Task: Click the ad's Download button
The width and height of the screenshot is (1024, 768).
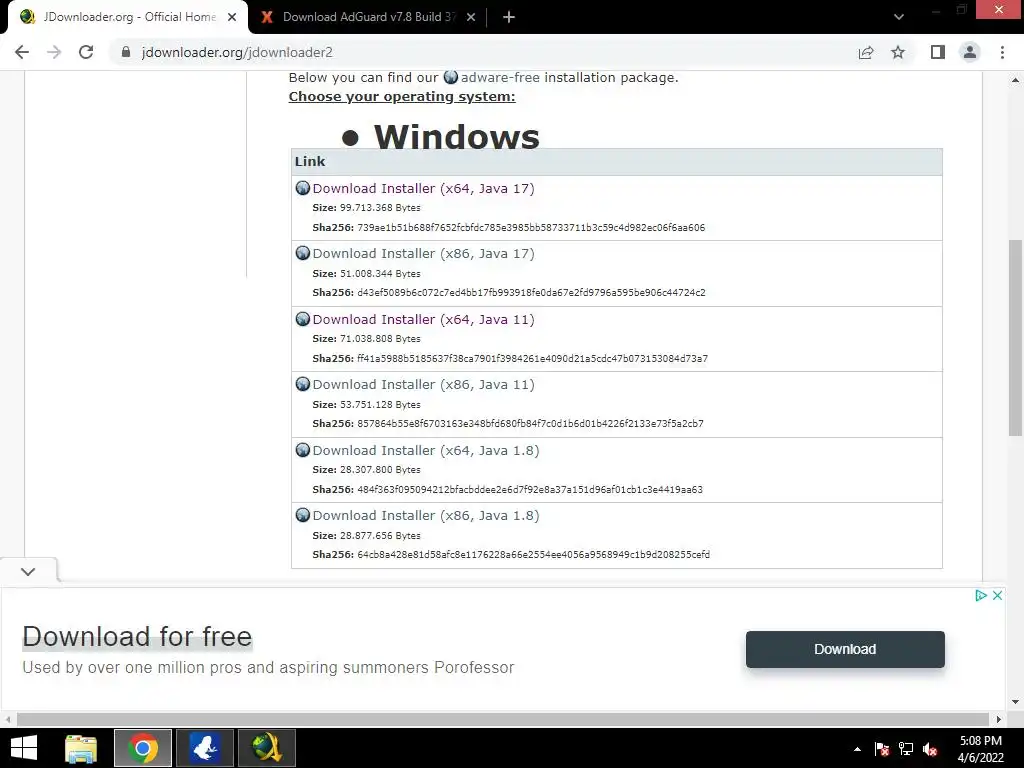Action: click(x=845, y=649)
